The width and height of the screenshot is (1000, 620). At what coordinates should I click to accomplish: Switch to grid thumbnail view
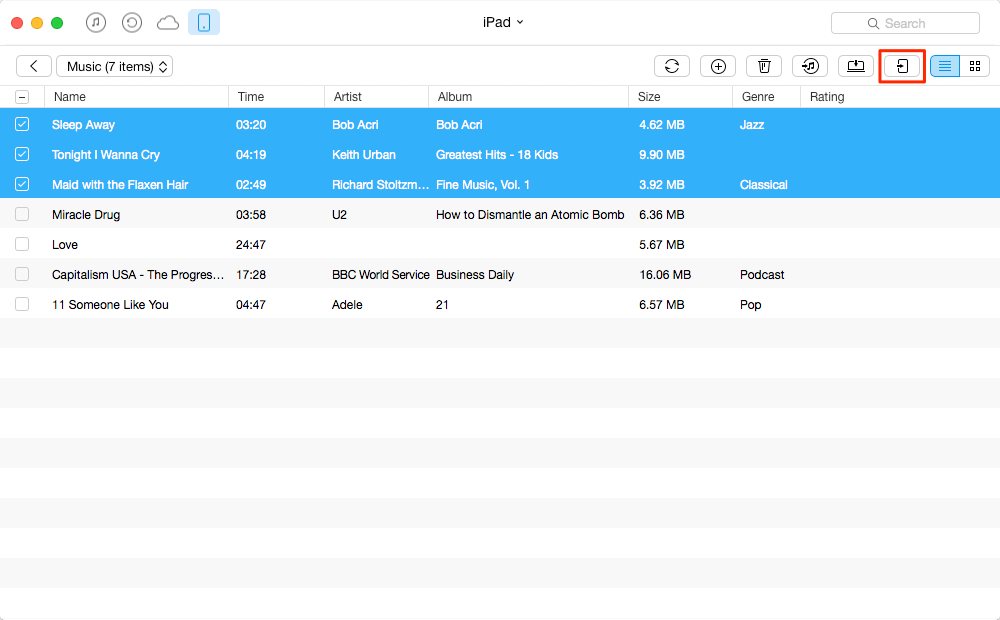975,66
